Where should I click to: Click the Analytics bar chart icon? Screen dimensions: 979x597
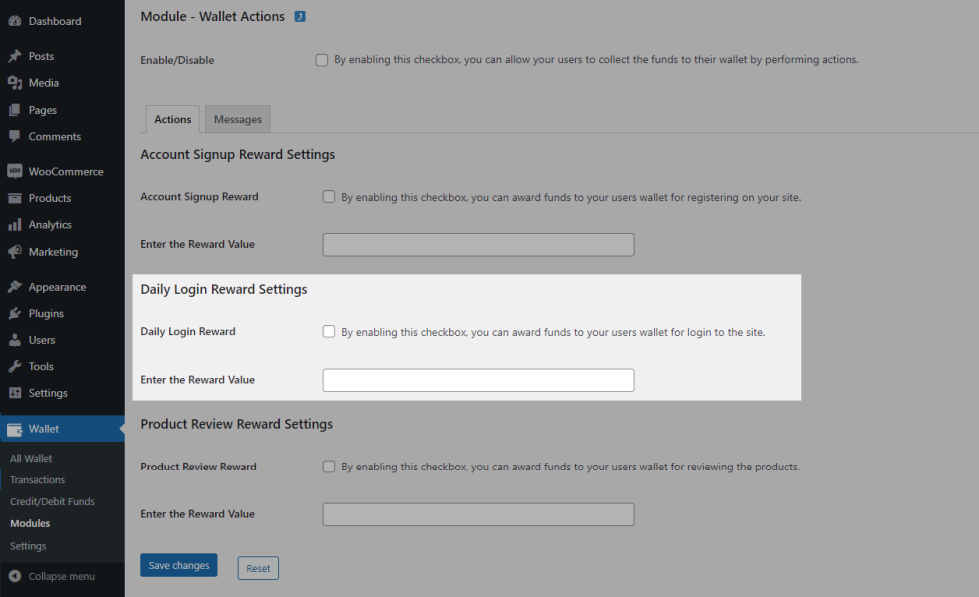[x=15, y=225]
